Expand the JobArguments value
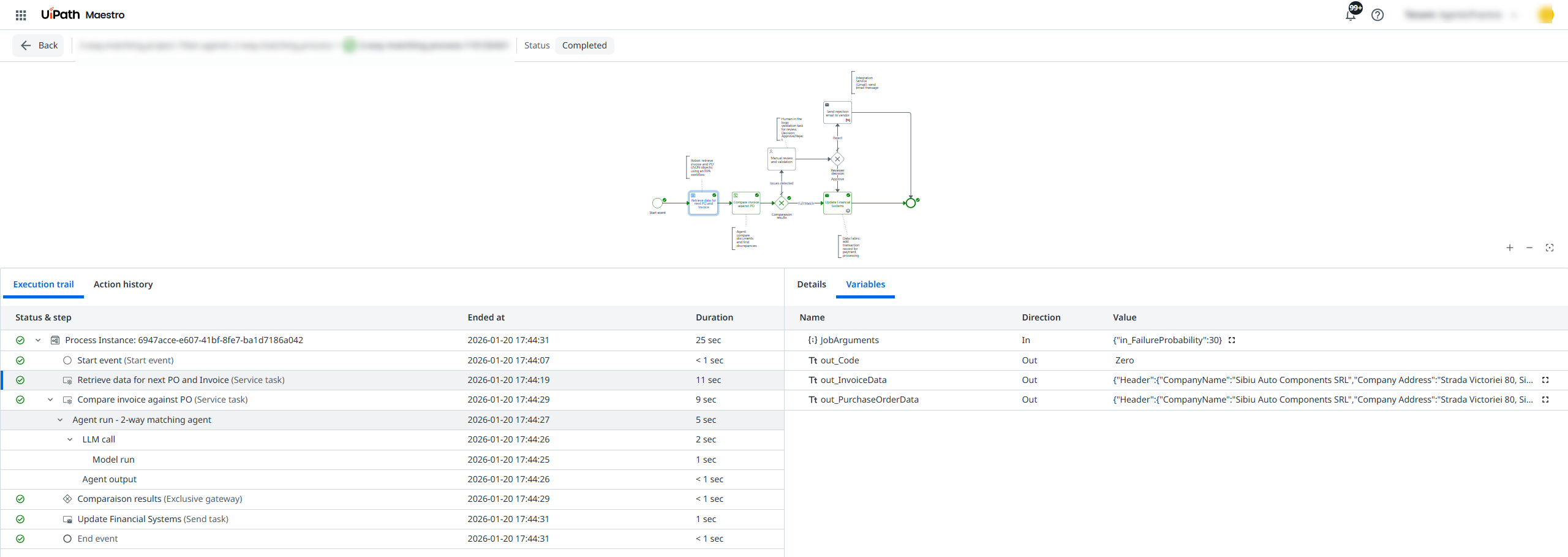The height and width of the screenshot is (557, 1568). (1232, 340)
